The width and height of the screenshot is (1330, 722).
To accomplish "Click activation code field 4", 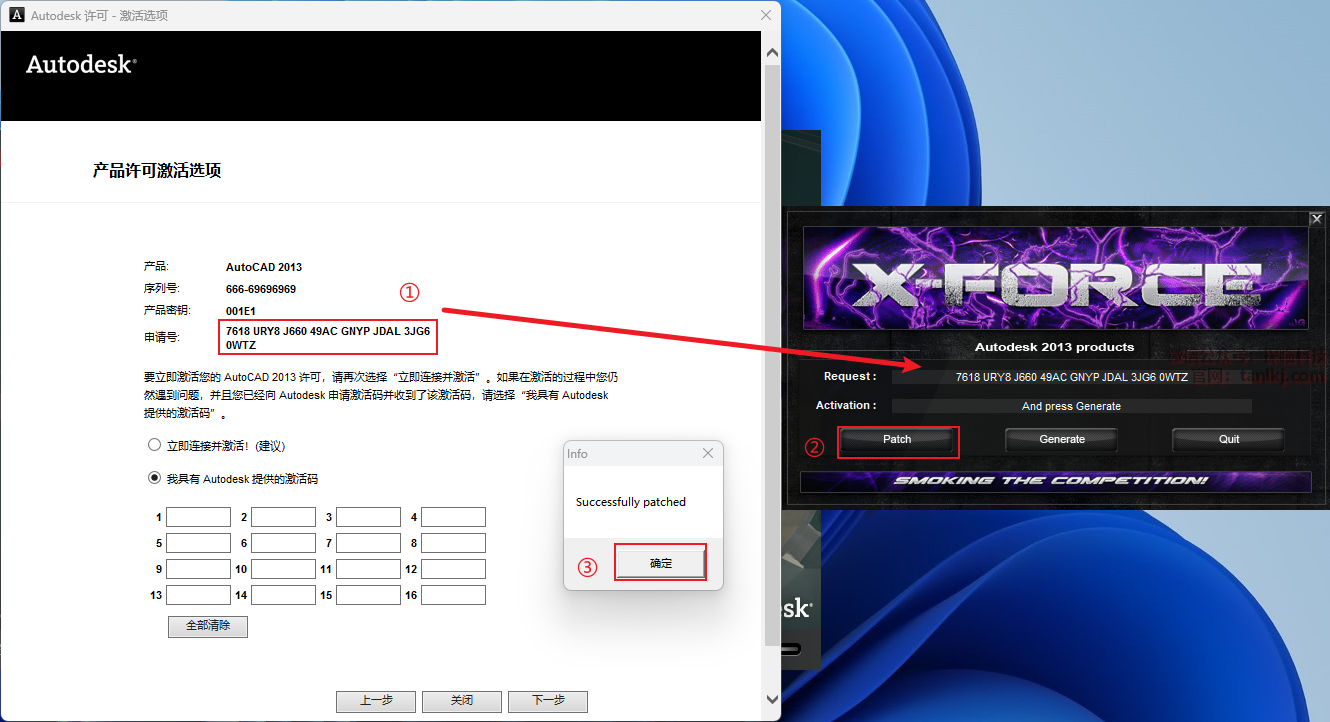I will [453, 517].
